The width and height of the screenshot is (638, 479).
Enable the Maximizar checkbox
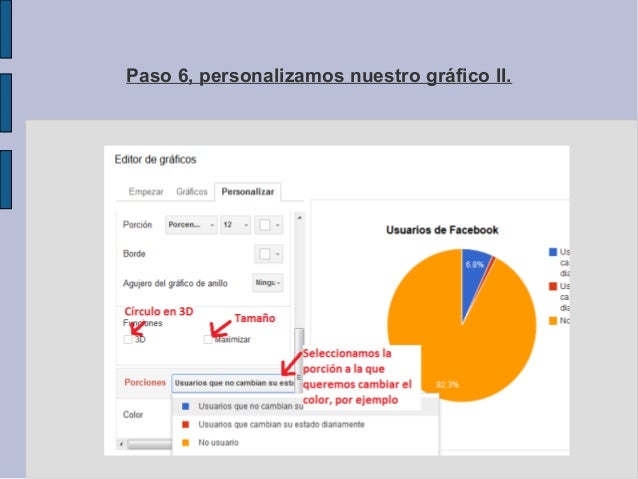pos(208,339)
